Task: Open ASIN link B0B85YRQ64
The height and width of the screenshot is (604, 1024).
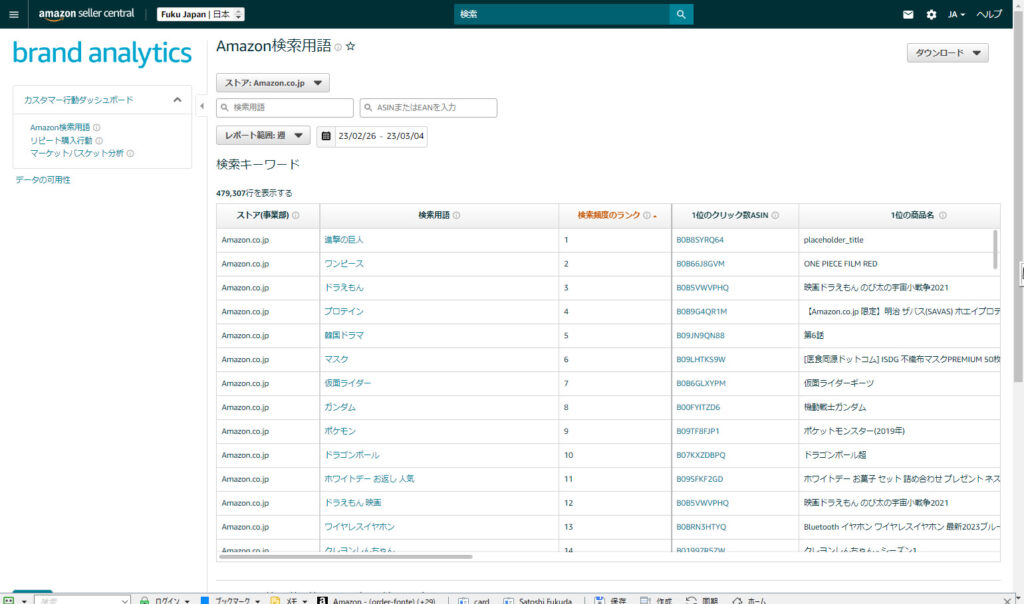Action: (x=700, y=240)
